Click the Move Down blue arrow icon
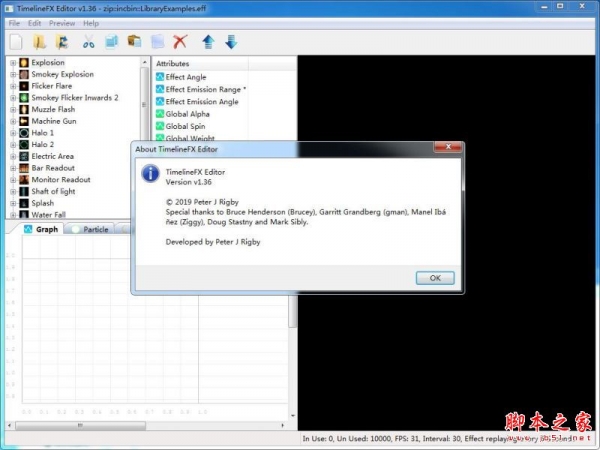Screen dimensions: 600x450 [231, 42]
